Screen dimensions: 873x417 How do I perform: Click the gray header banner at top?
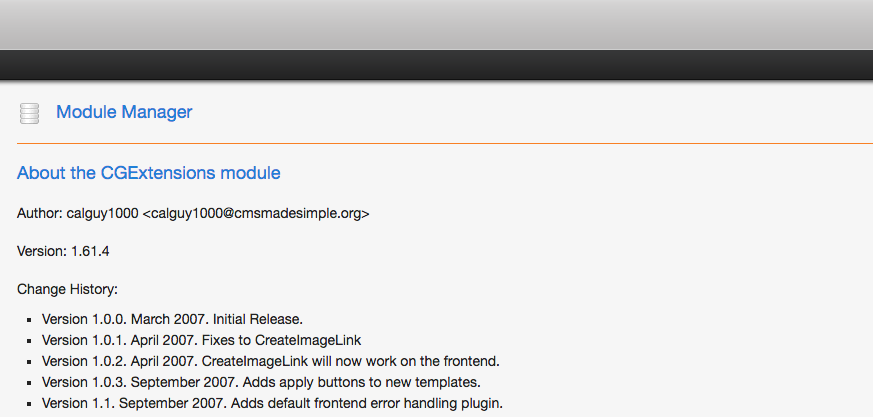point(436,24)
